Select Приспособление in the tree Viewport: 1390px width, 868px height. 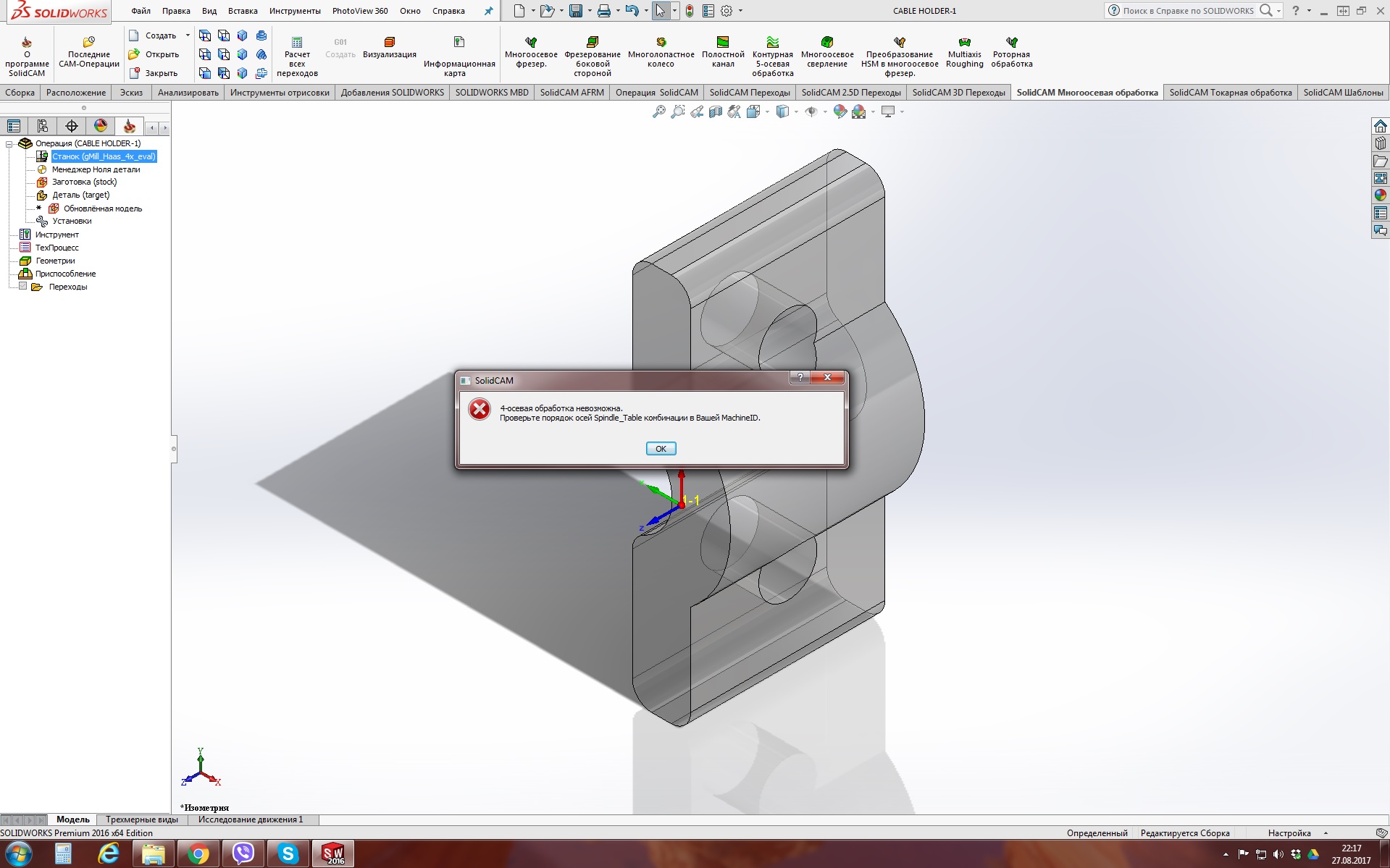coord(65,274)
